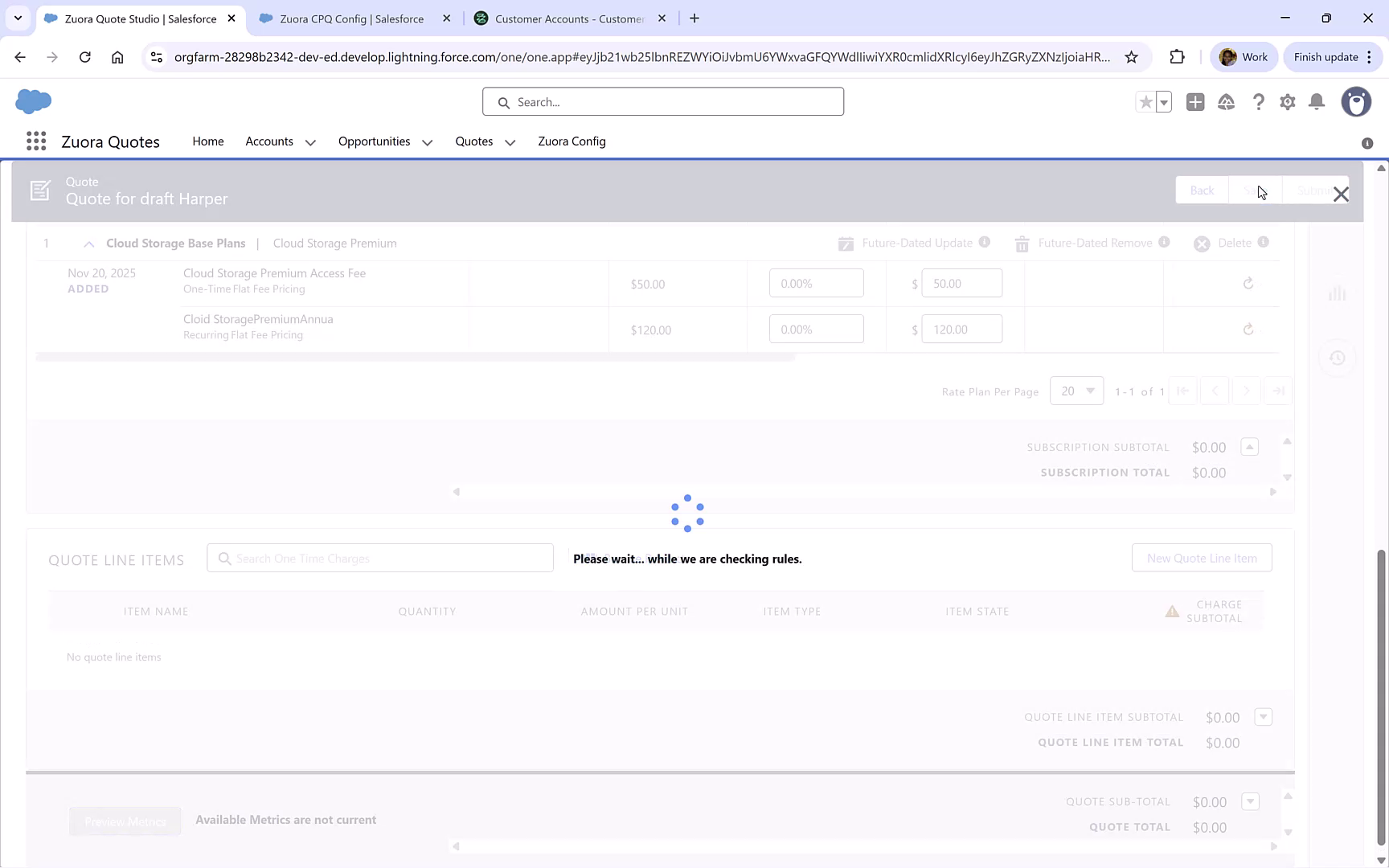Screen dimensions: 1389x868
Task: Select the Future-Dated Update calendar icon
Action: click(846, 243)
